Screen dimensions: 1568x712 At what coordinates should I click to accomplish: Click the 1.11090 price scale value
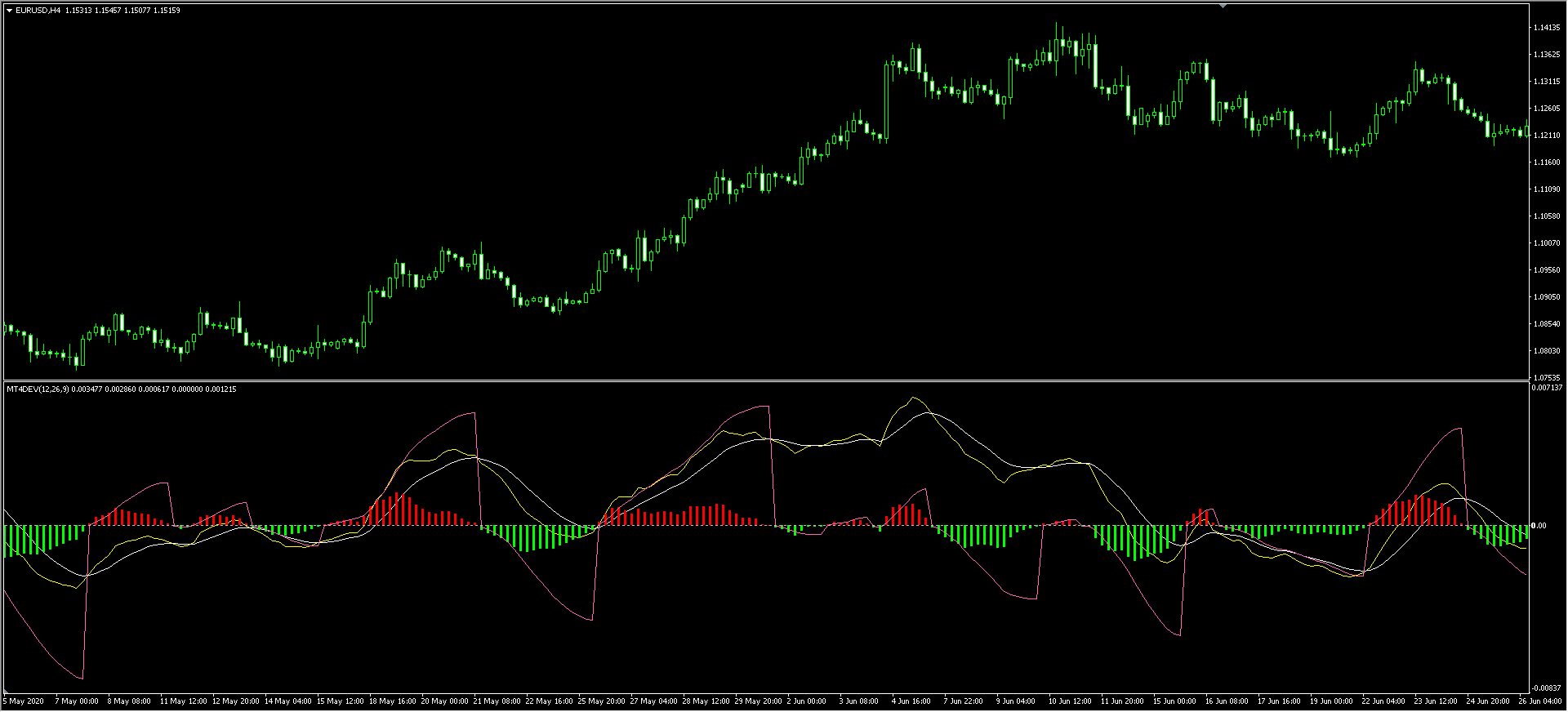click(x=1547, y=189)
